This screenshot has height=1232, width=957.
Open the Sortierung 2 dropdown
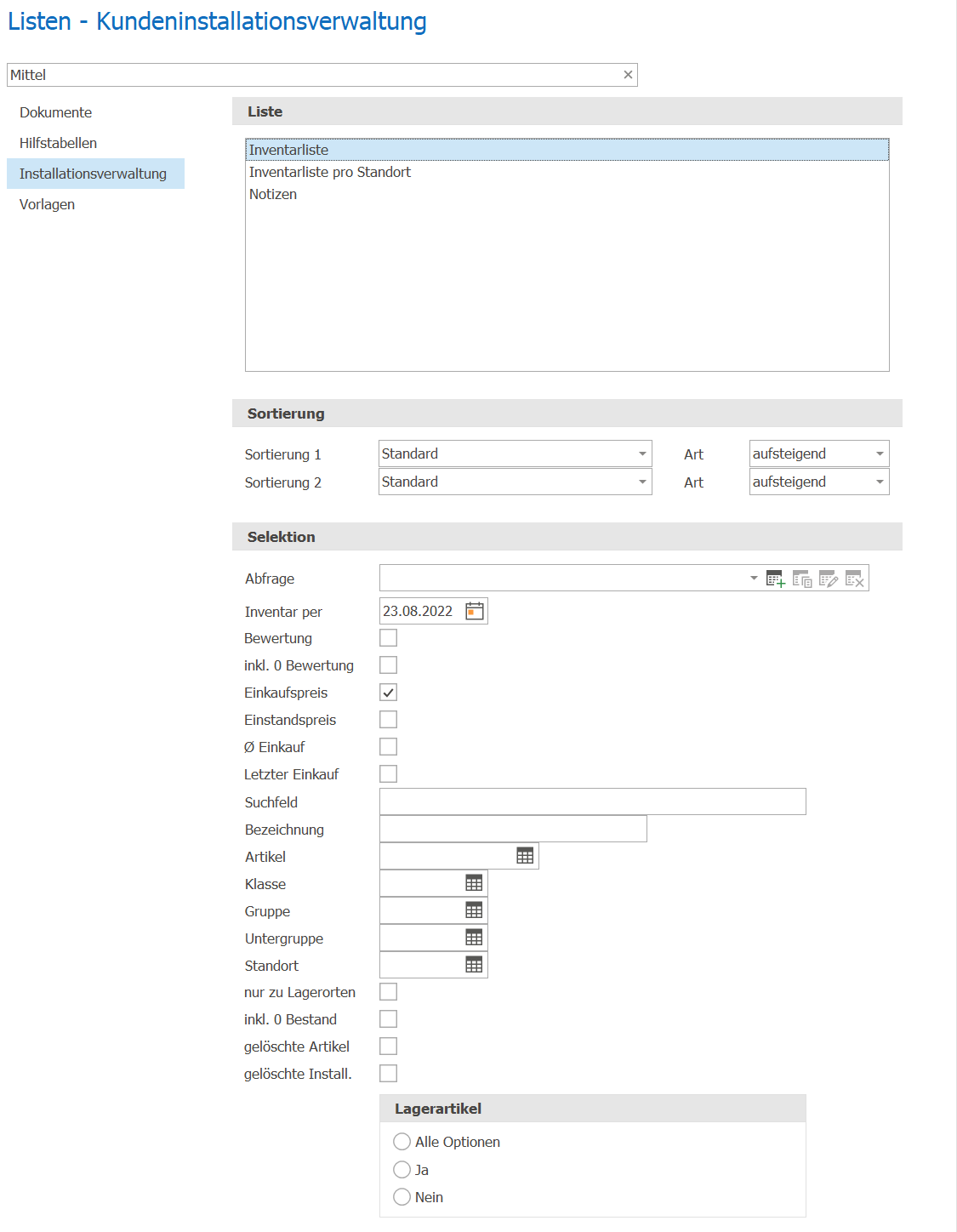(516, 482)
